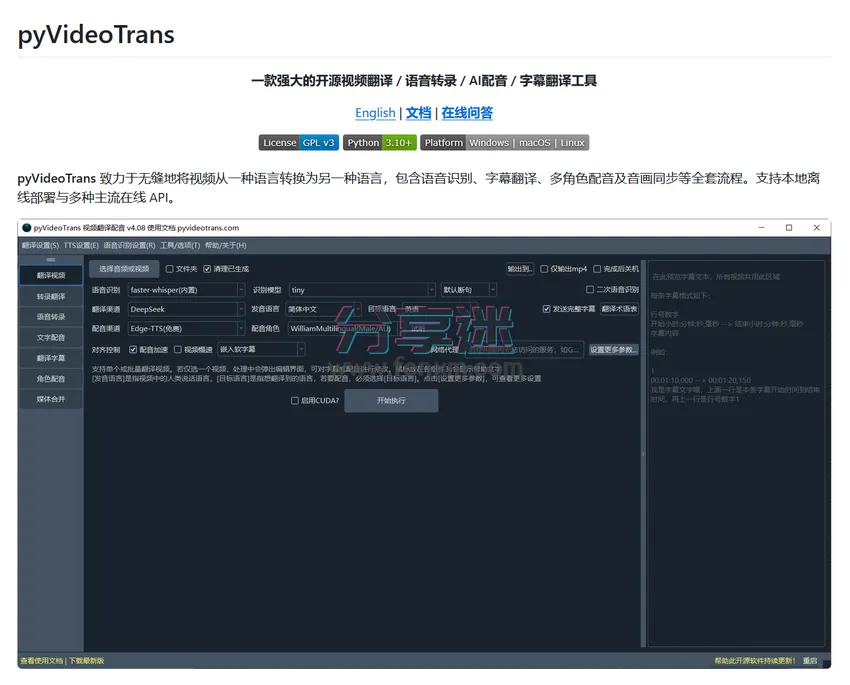Viewport: 850px width, 685px height.
Task: Click the 网络代理 input field
Action: tap(525, 350)
